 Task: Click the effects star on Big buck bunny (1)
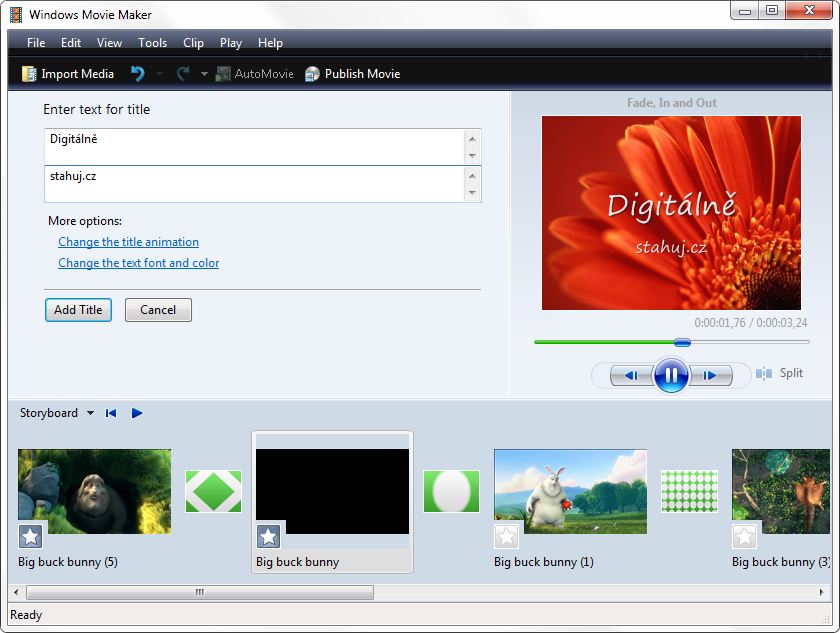coord(506,536)
